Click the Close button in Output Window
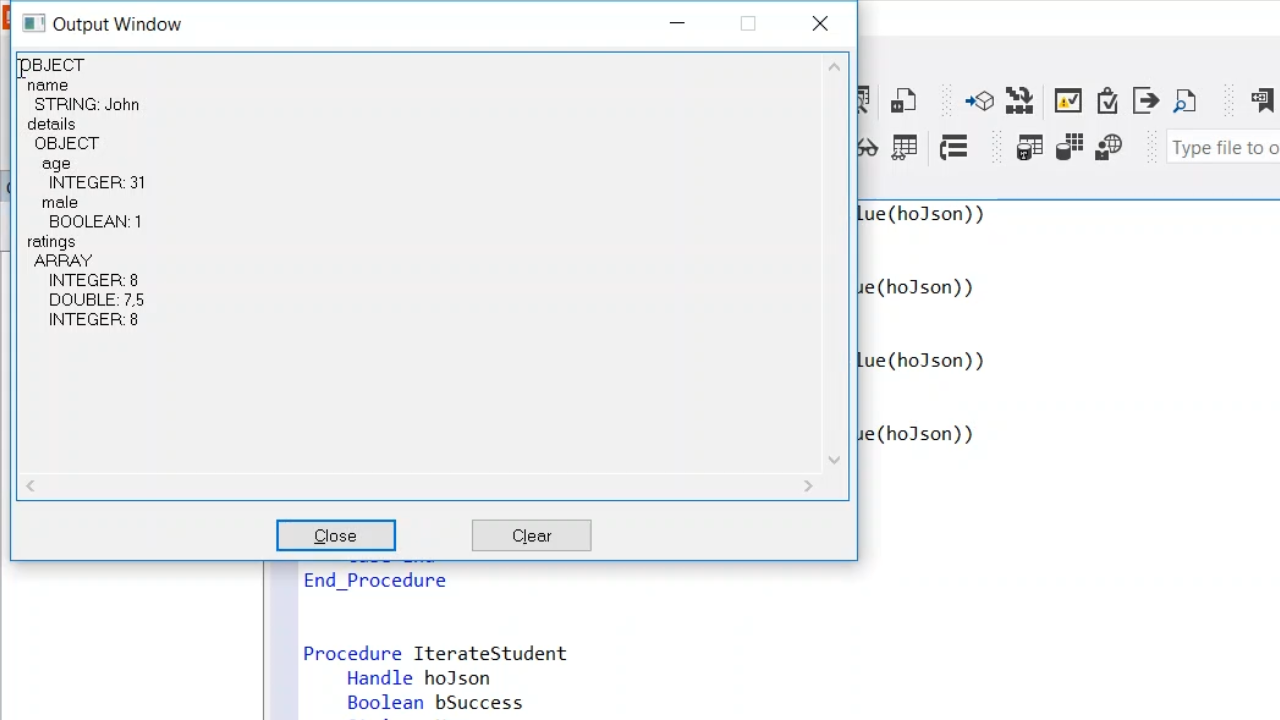 click(x=336, y=536)
